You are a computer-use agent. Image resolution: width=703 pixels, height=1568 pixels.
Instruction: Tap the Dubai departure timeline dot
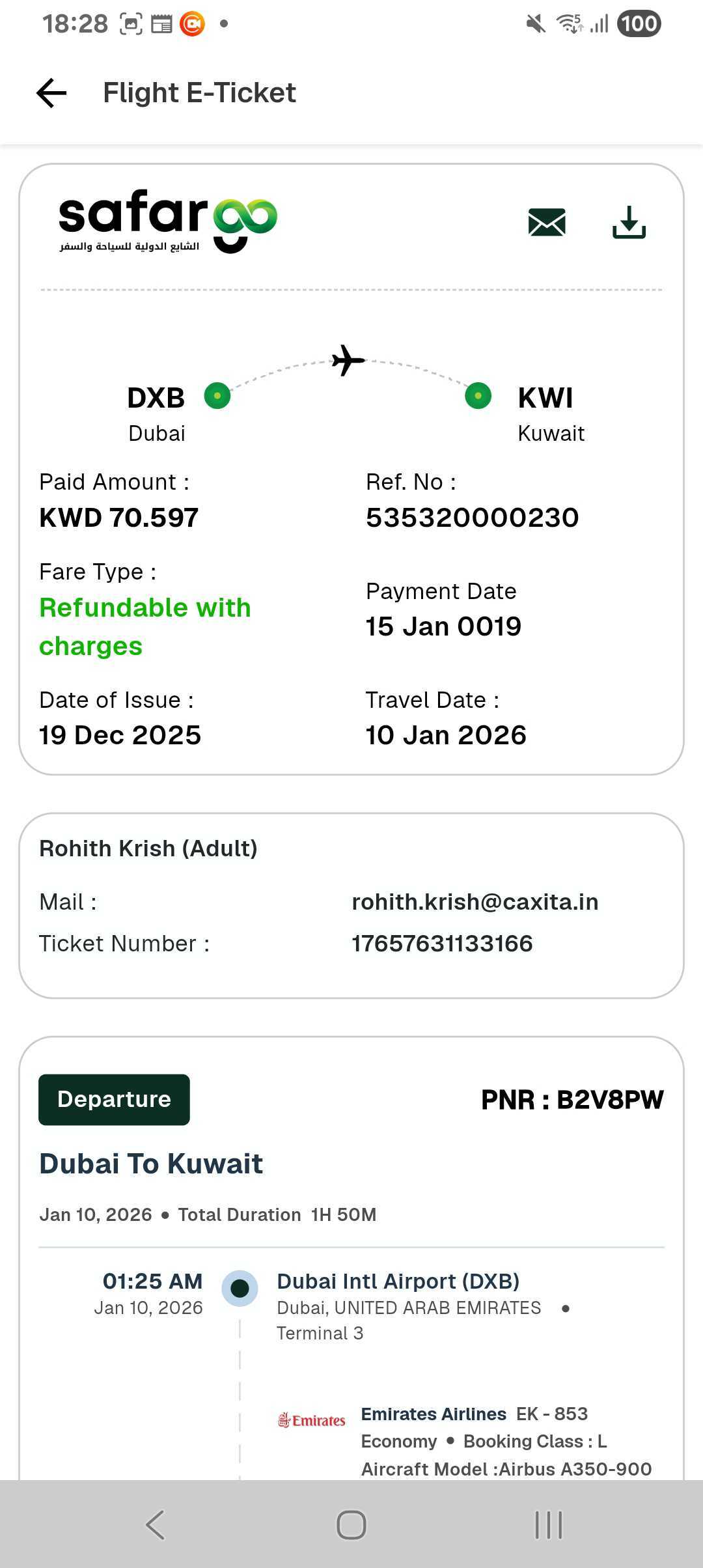[240, 1288]
